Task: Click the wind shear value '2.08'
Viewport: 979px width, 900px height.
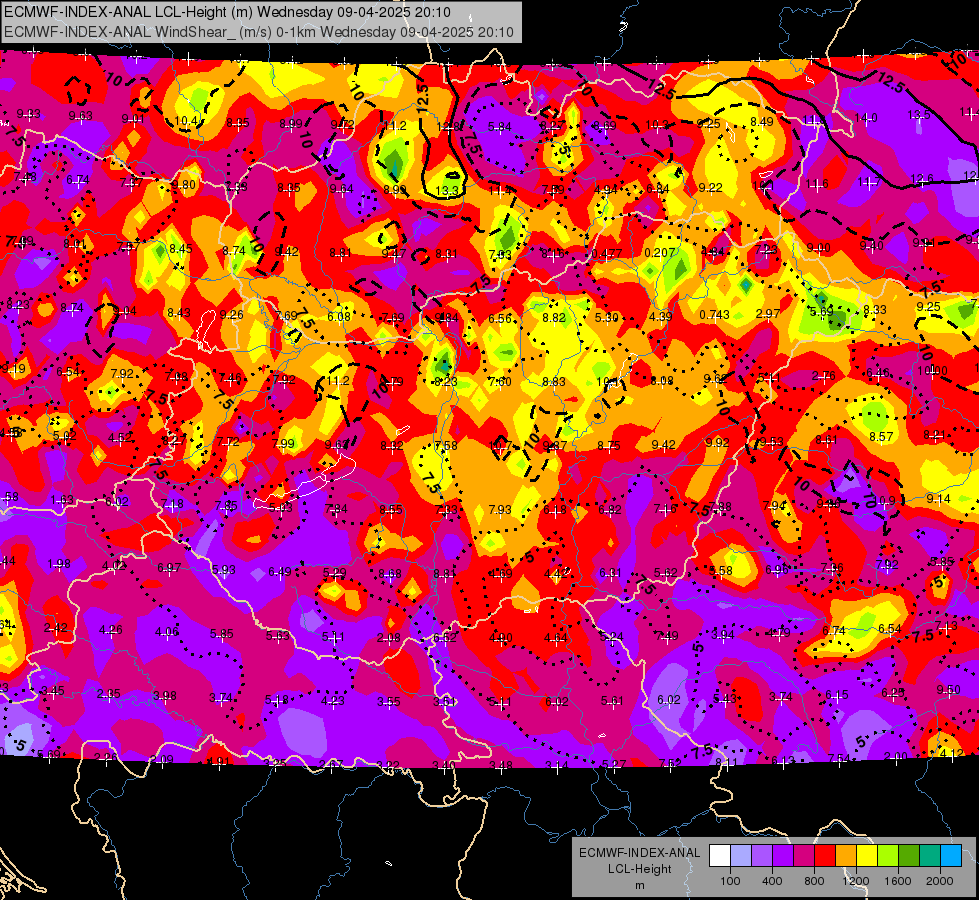Action: (389, 637)
